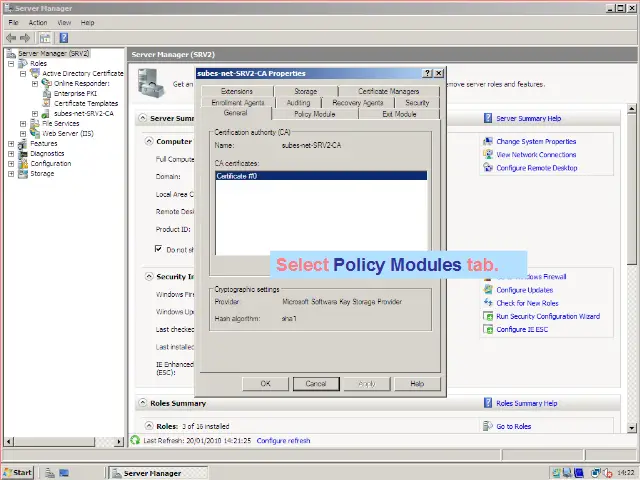Screen dimensions: 640x480
Task: Select the Policy Module tab
Action: (x=315, y=114)
